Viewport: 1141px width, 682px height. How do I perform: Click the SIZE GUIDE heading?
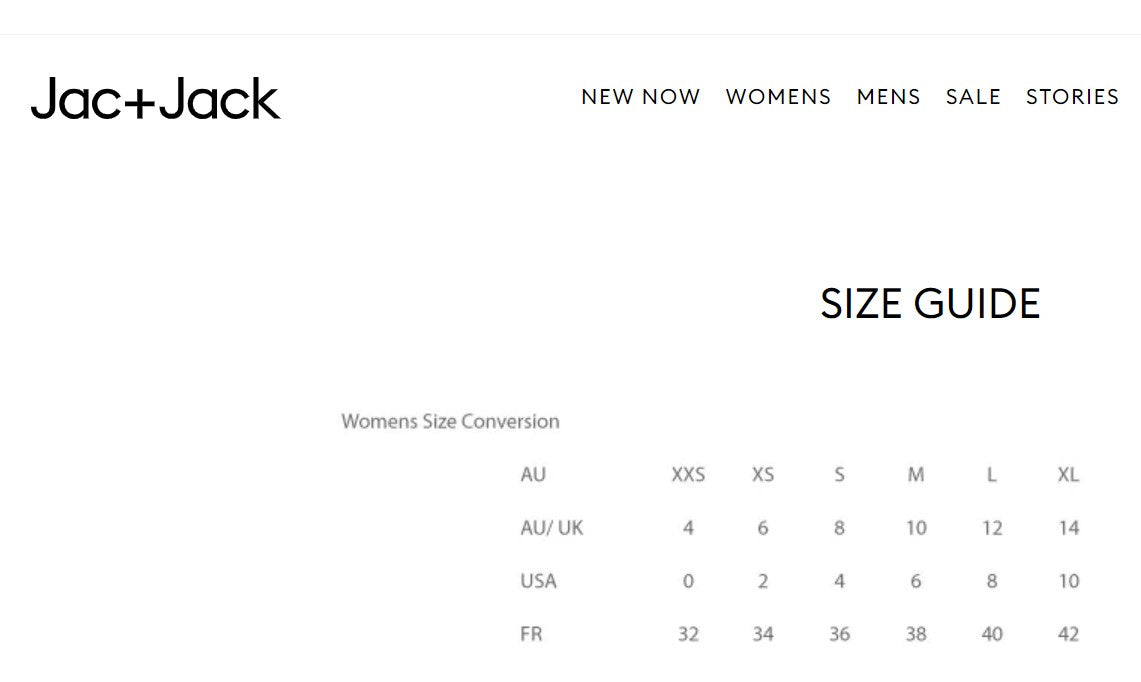point(930,304)
